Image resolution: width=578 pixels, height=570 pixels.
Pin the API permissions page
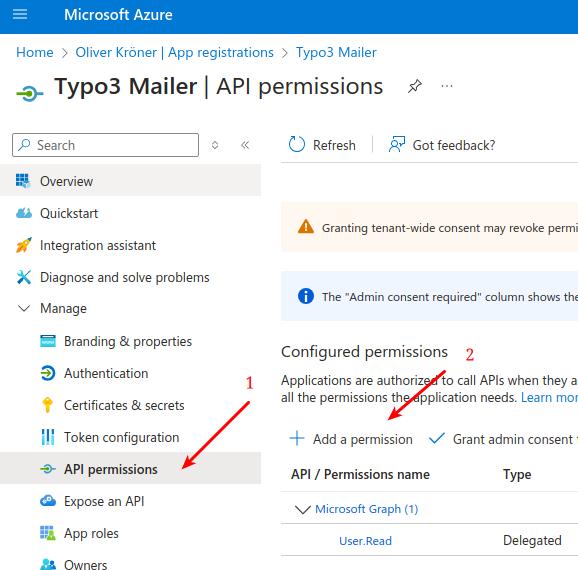415,86
